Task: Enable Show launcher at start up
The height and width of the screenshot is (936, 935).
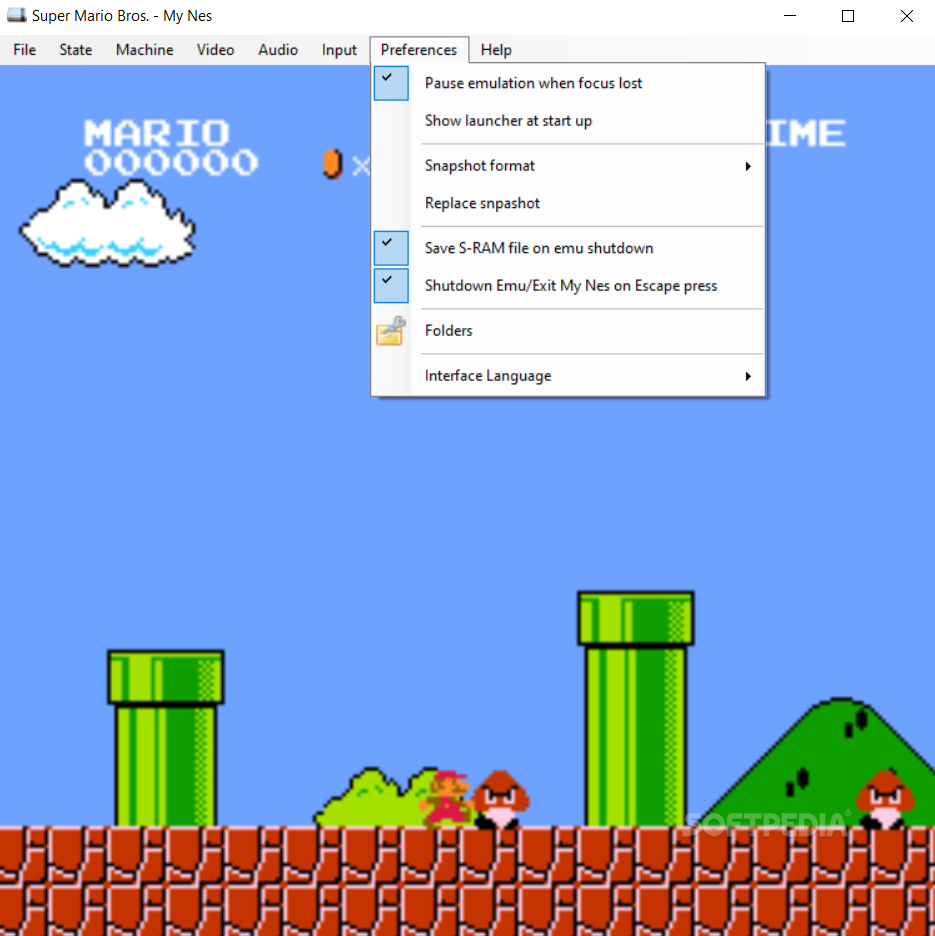Action: (x=568, y=121)
